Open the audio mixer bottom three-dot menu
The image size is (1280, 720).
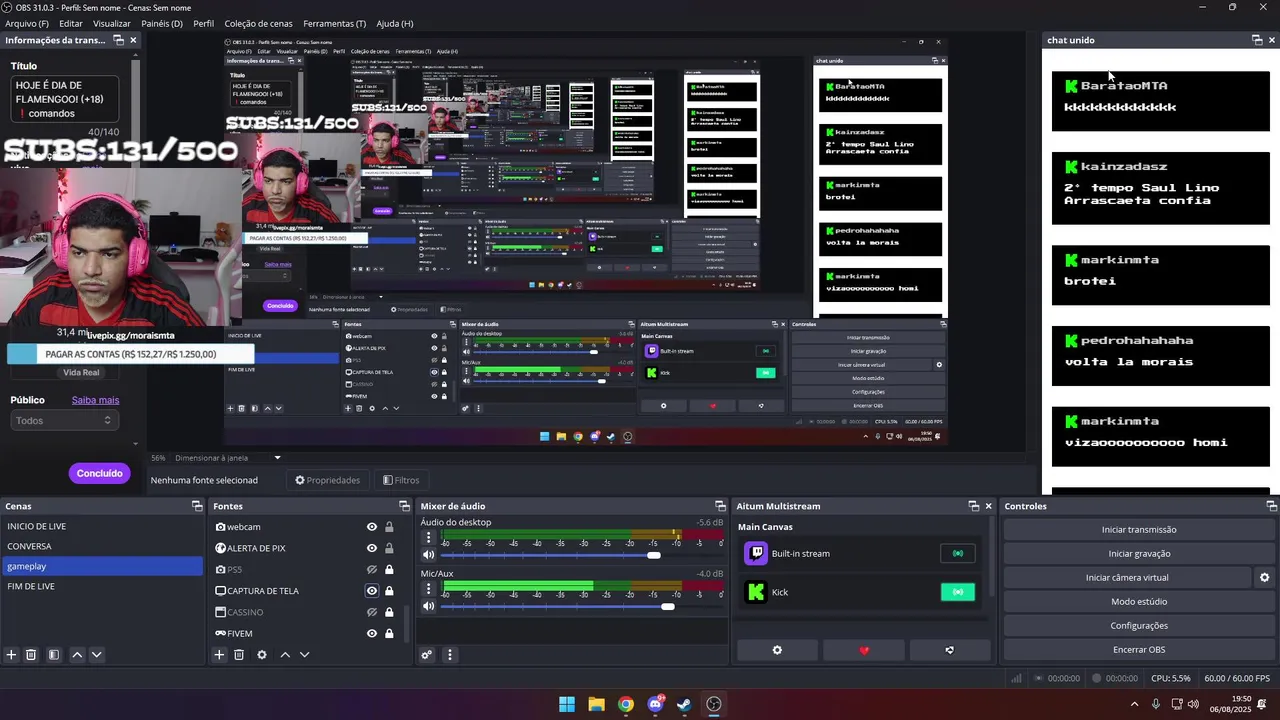(449, 655)
